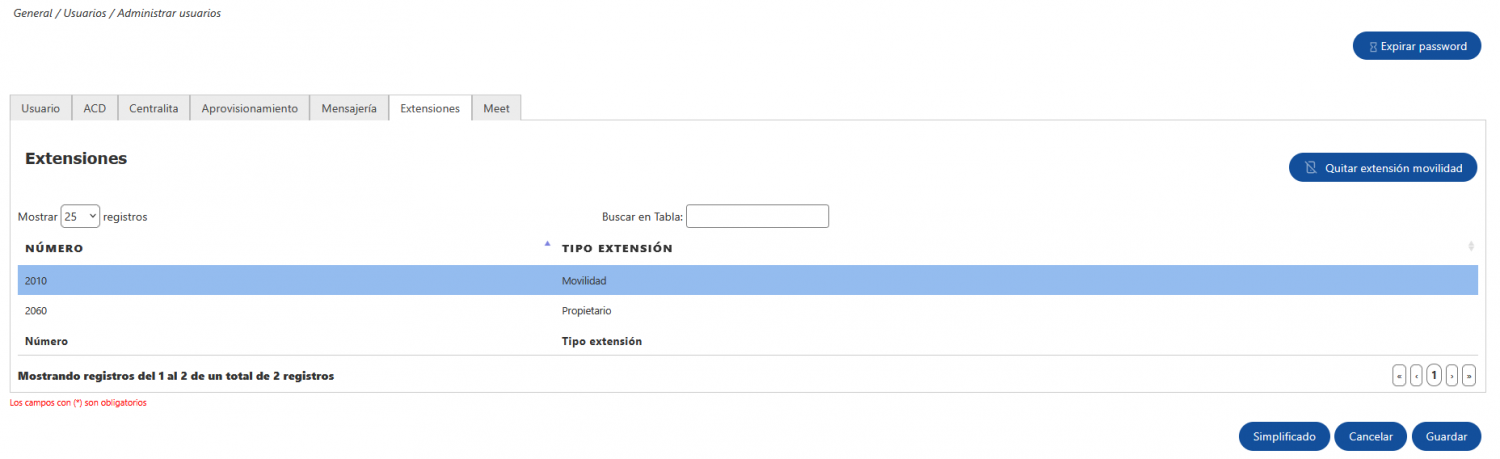Click the Expirar password button

pos(1416,46)
